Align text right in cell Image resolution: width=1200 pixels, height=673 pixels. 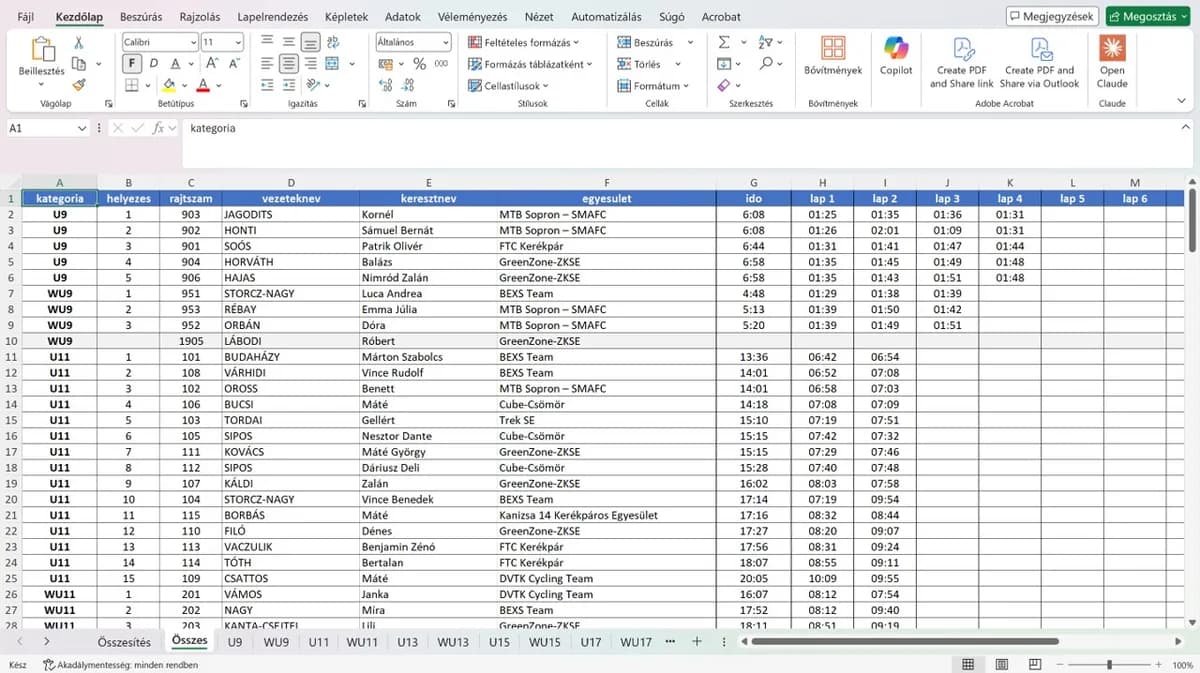pos(311,64)
